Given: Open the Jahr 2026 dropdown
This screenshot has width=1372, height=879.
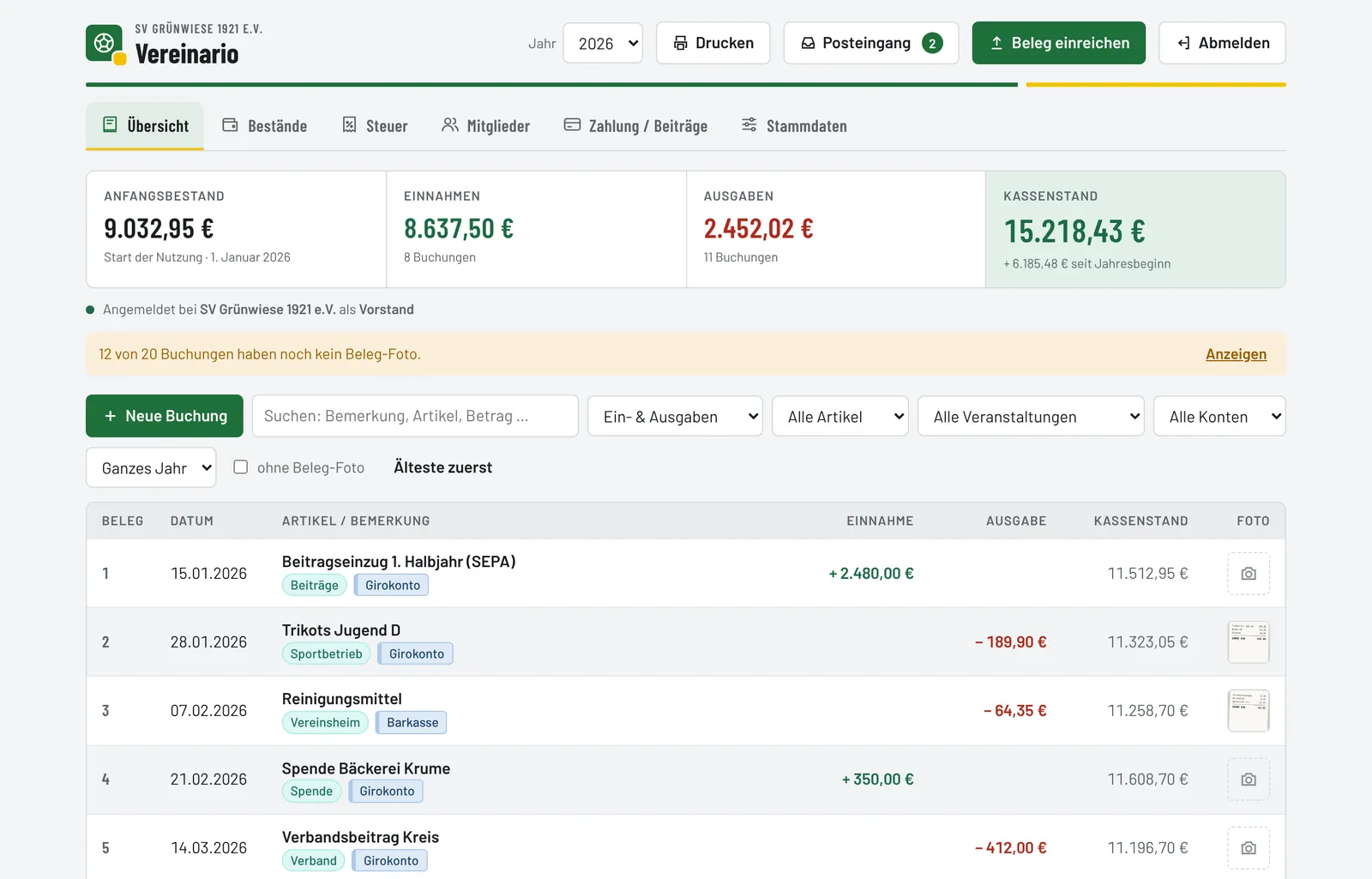Looking at the screenshot, I should [x=603, y=43].
